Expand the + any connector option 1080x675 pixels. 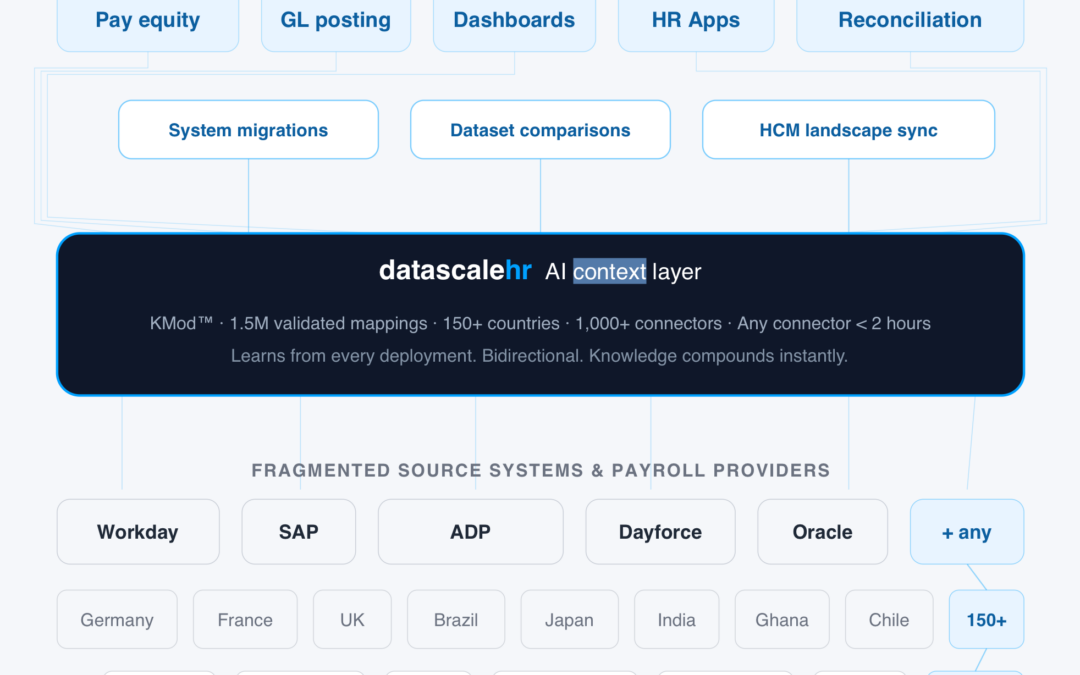point(966,531)
